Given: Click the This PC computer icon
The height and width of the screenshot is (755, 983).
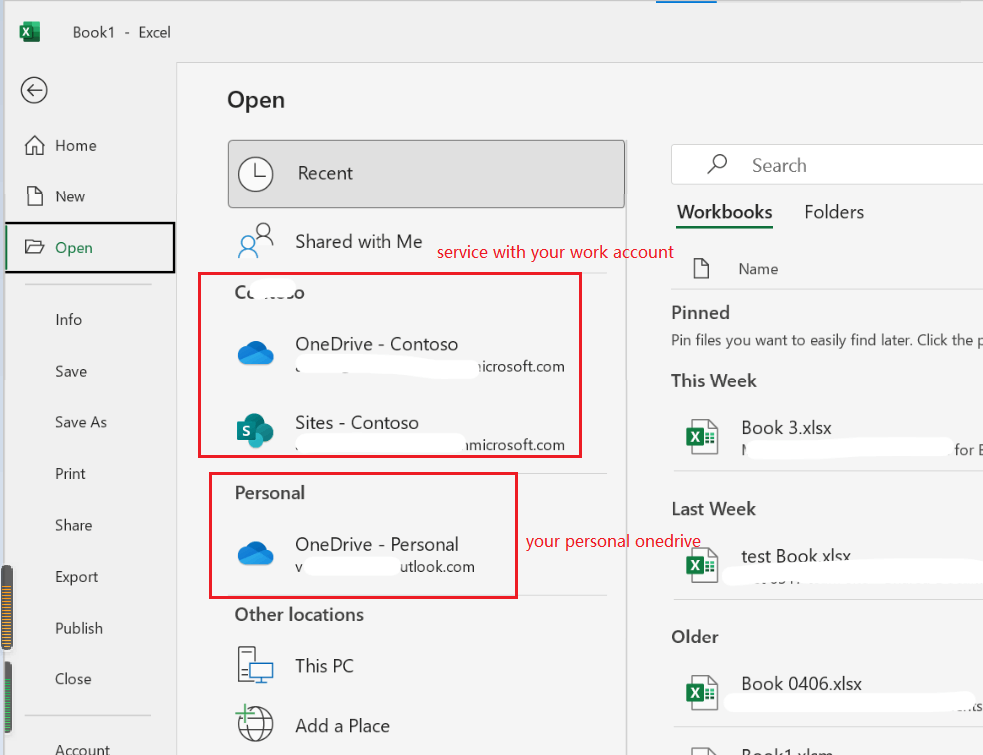Looking at the screenshot, I should 256,665.
